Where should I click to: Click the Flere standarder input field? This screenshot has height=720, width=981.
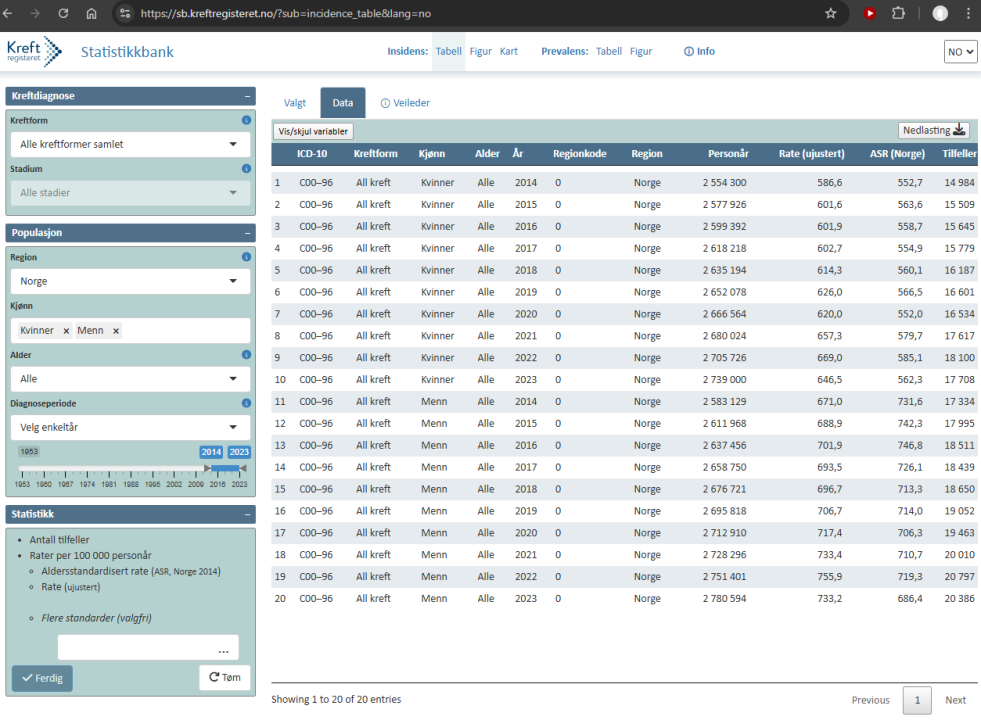pos(148,648)
